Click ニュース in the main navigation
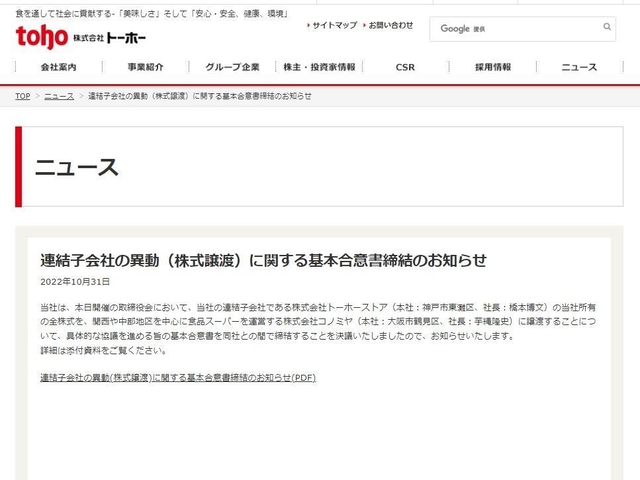 (x=578, y=67)
